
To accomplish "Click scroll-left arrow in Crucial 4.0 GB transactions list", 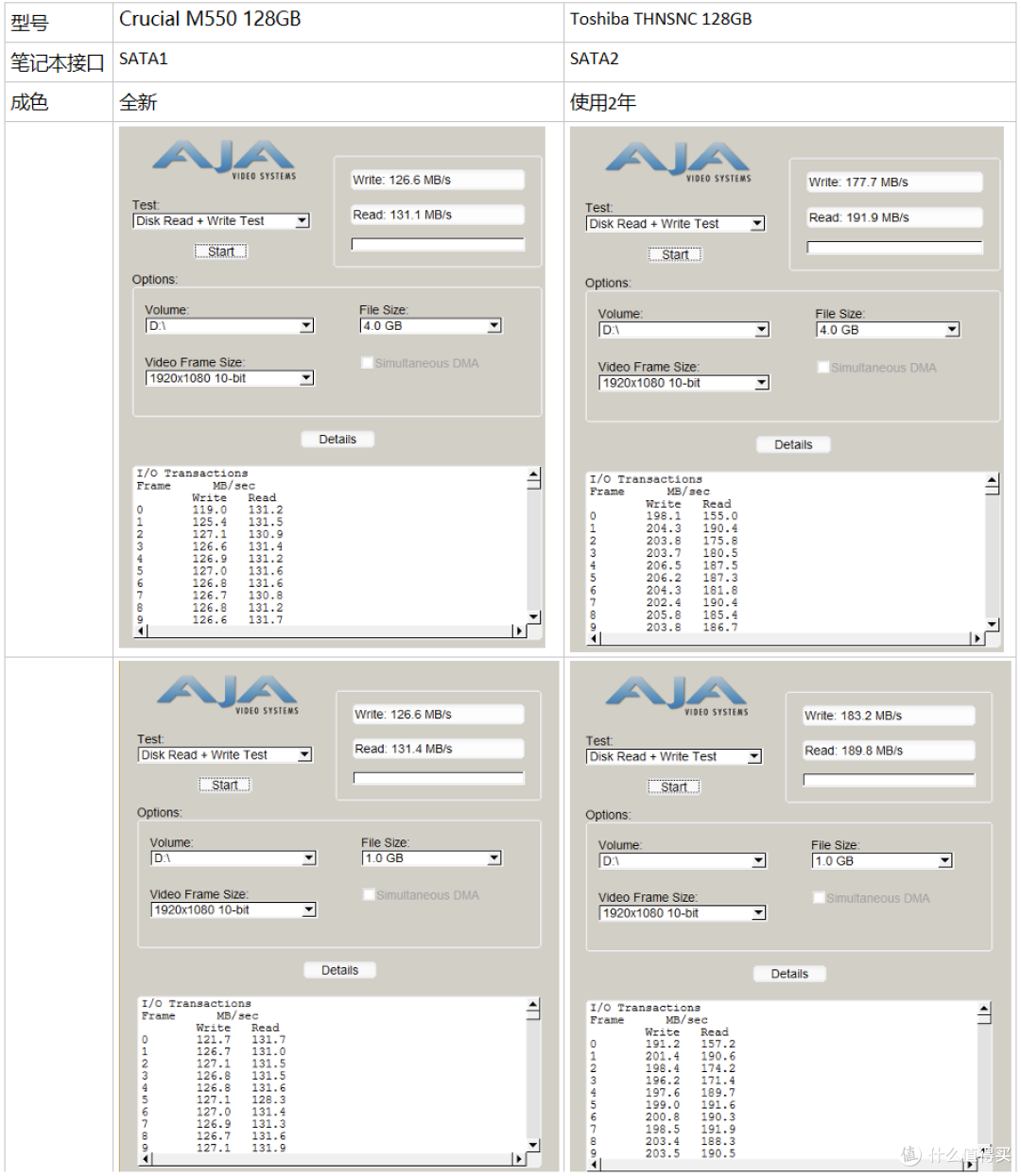I will 142,631.
